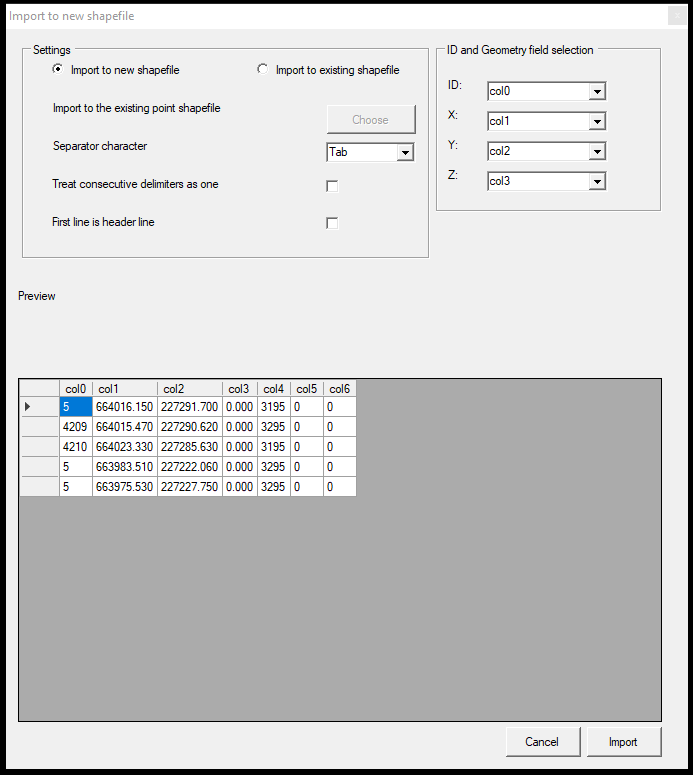Click the col5 column header

tap(307, 388)
